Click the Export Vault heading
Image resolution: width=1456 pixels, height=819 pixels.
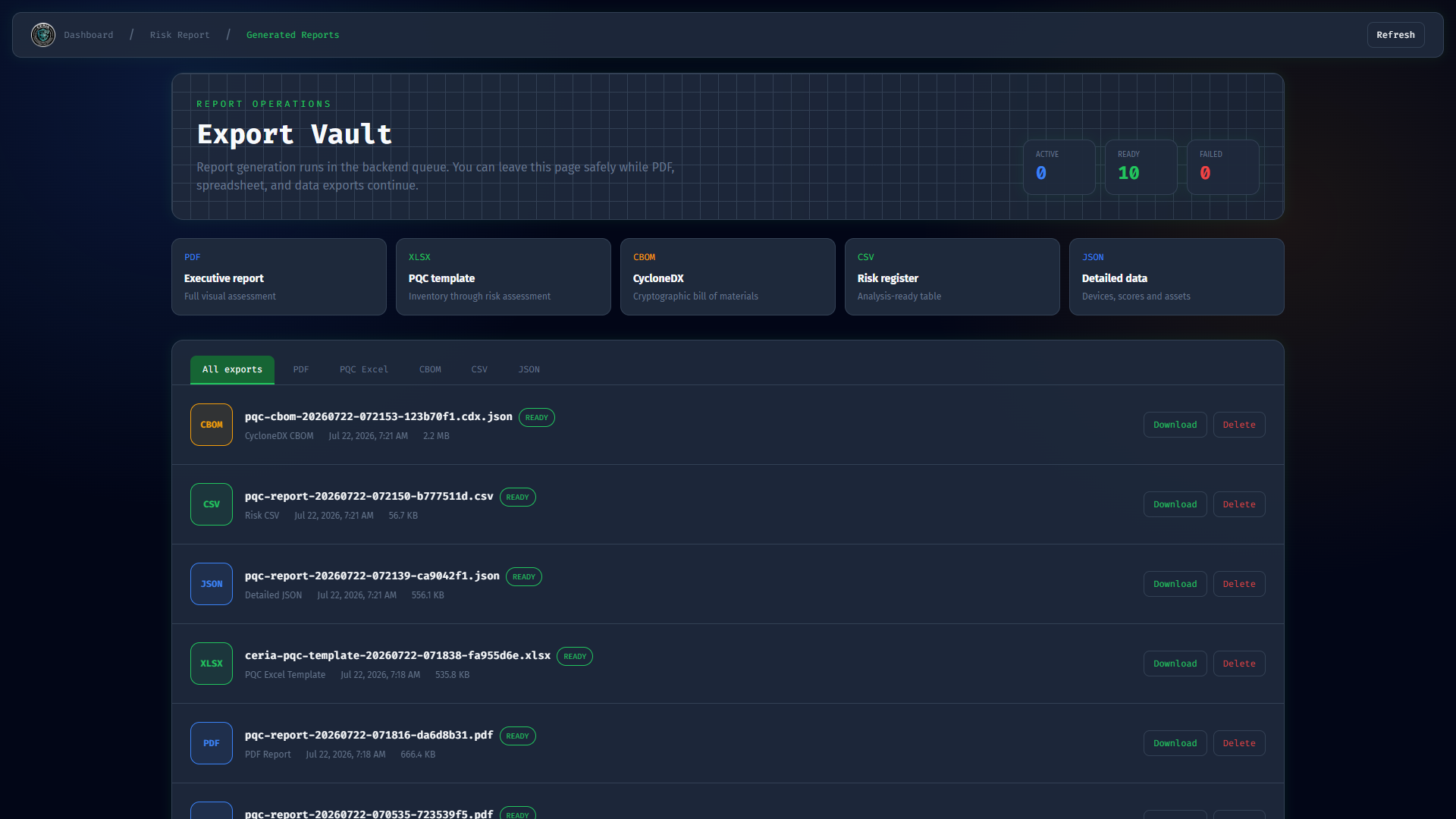pyautogui.click(x=294, y=134)
